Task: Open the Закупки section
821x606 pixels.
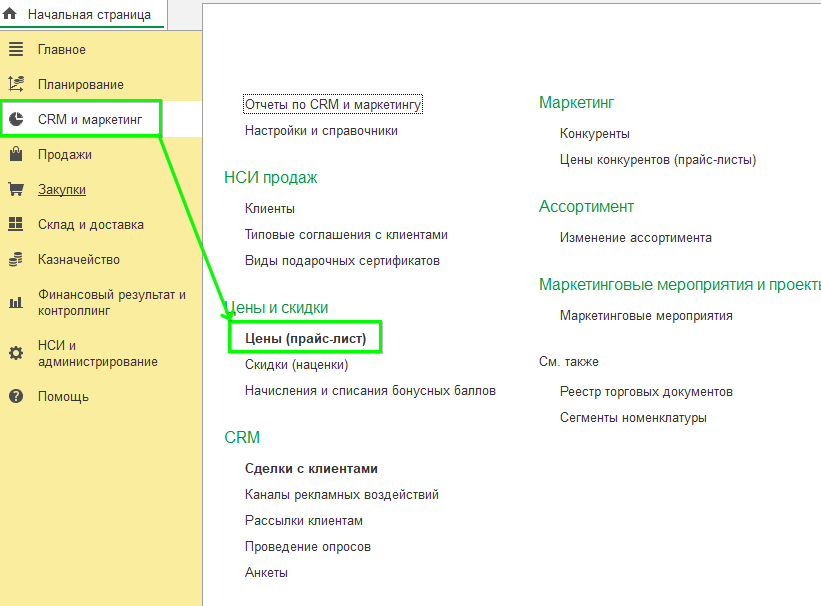Action: (x=62, y=190)
